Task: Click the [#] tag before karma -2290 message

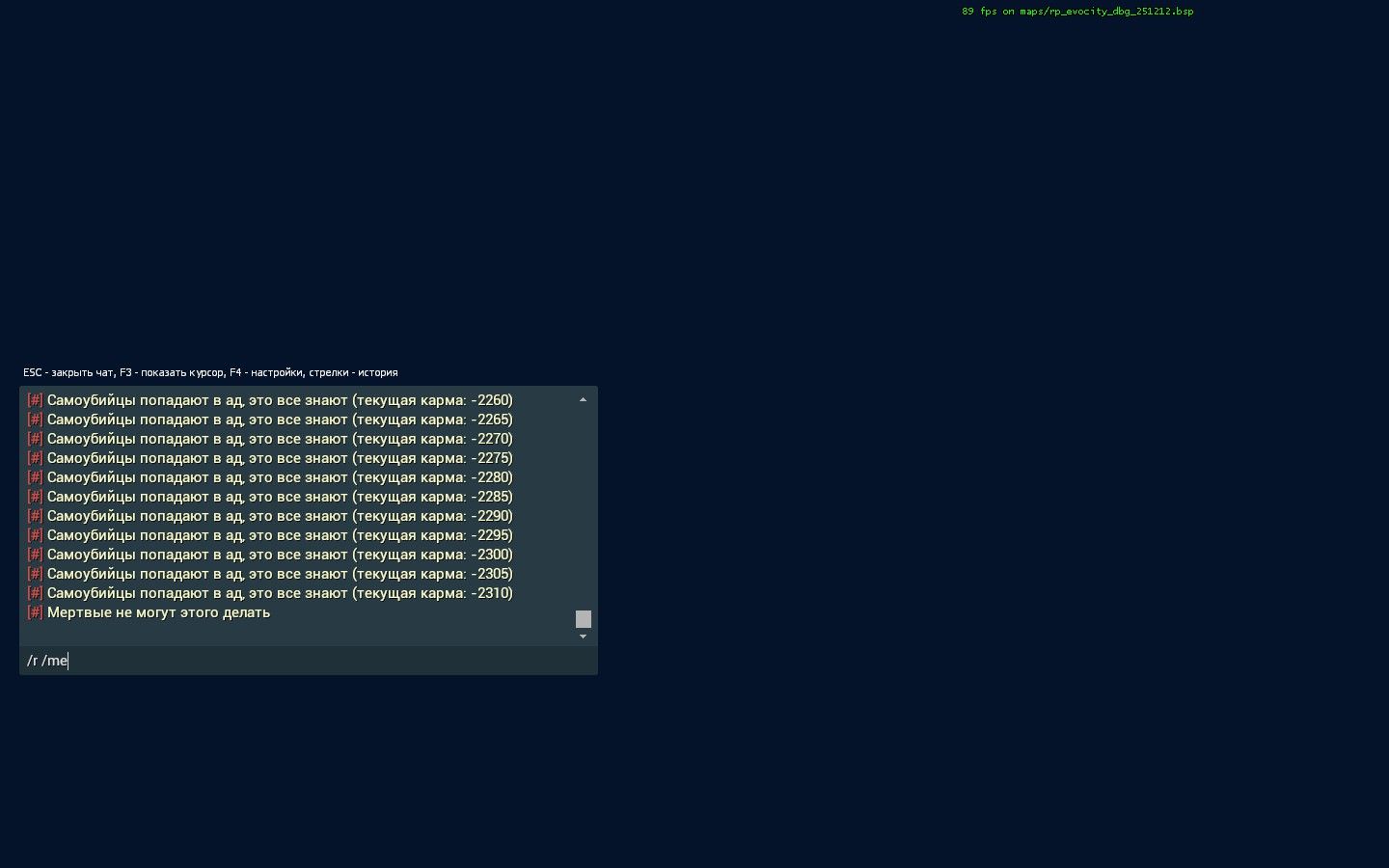Action: (x=35, y=516)
